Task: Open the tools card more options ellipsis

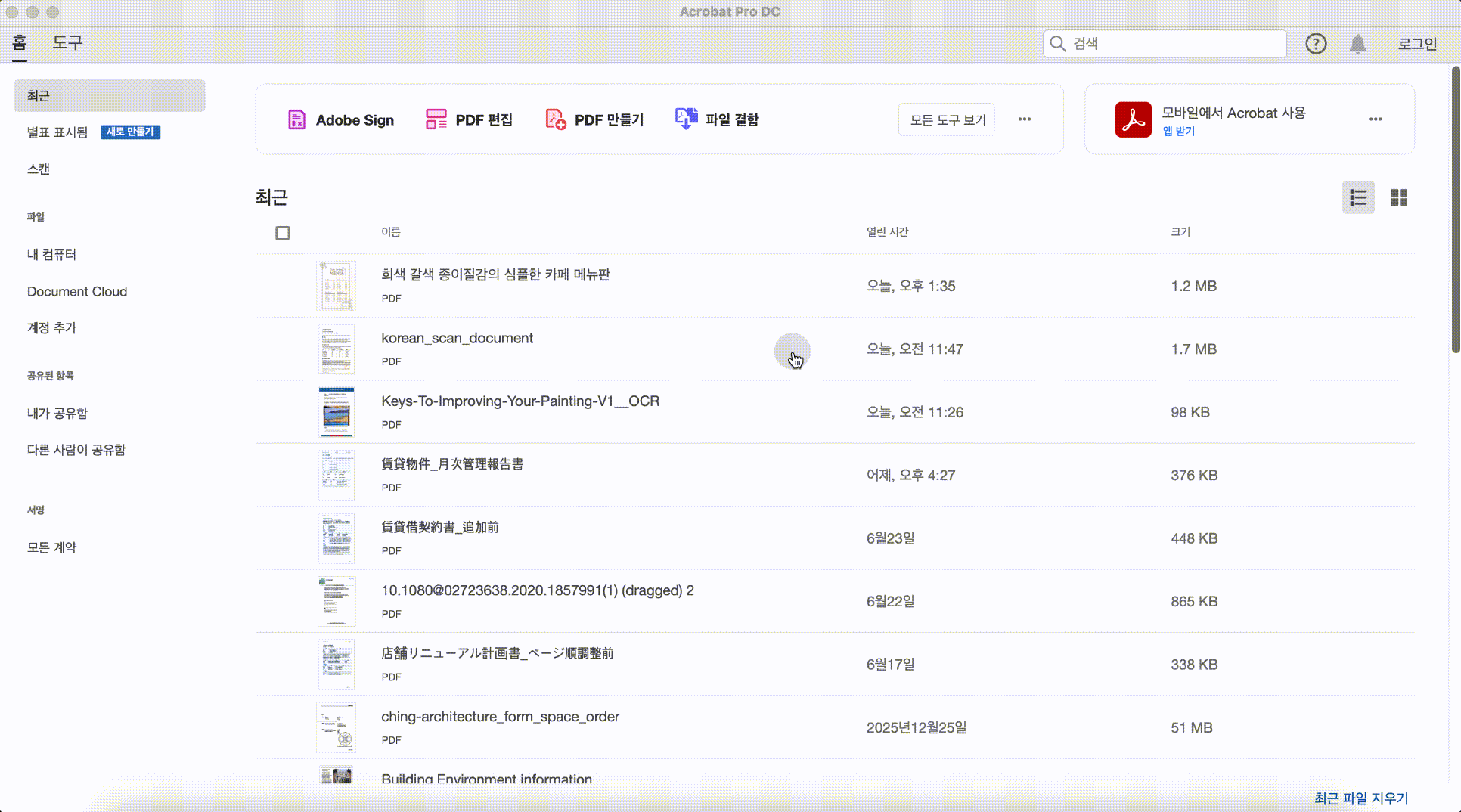Action: tap(1025, 119)
